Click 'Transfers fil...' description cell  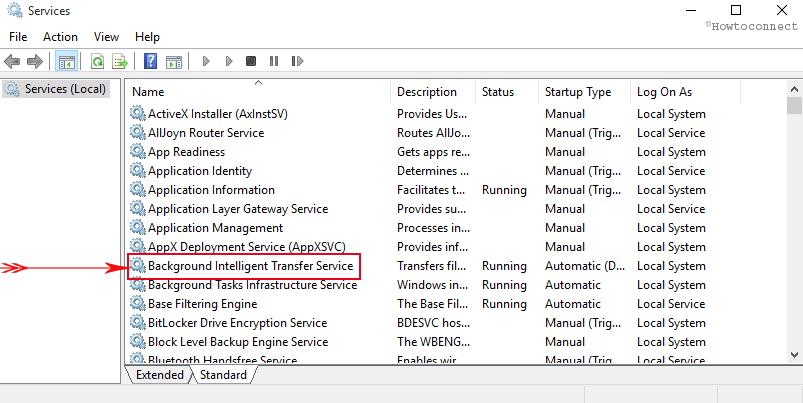(x=431, y=266)
